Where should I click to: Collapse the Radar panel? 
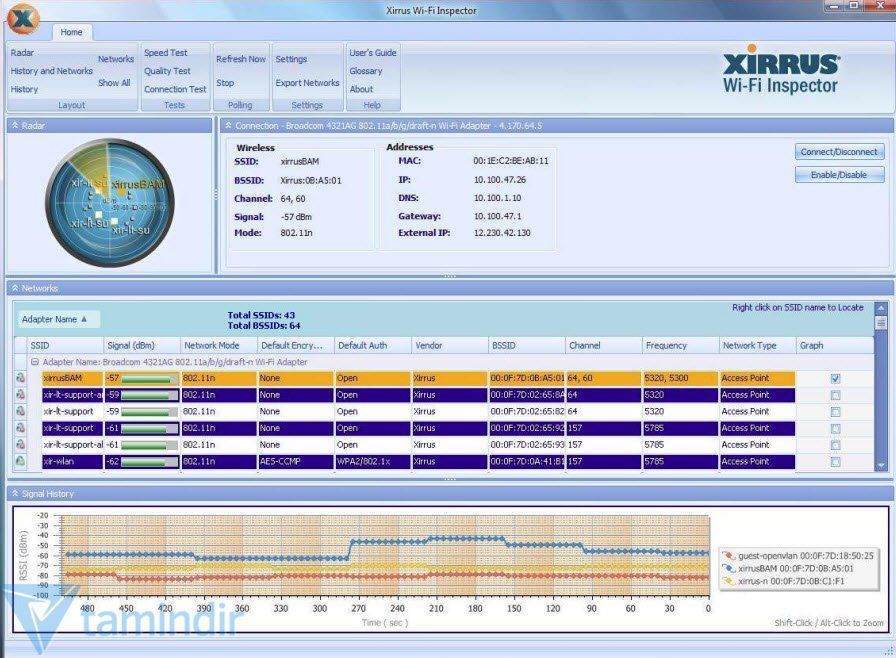click(15, 125)
